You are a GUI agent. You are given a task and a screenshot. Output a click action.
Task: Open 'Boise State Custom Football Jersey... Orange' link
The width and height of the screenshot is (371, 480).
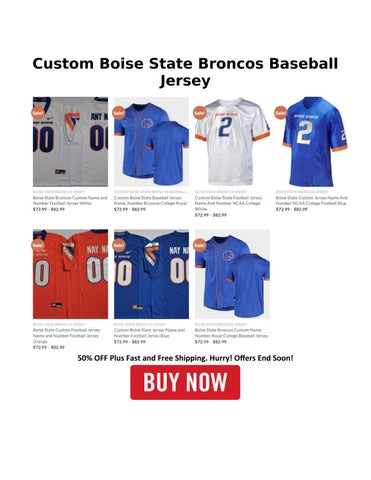click(x=67, y=336)
